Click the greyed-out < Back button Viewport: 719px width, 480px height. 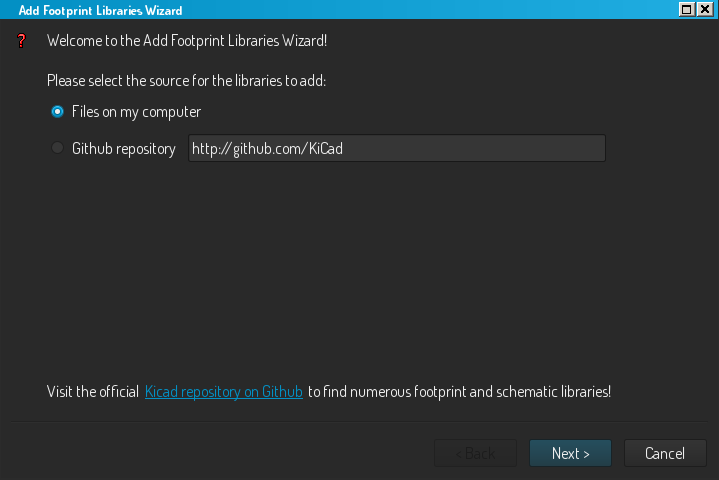click(x=475, y=453)
